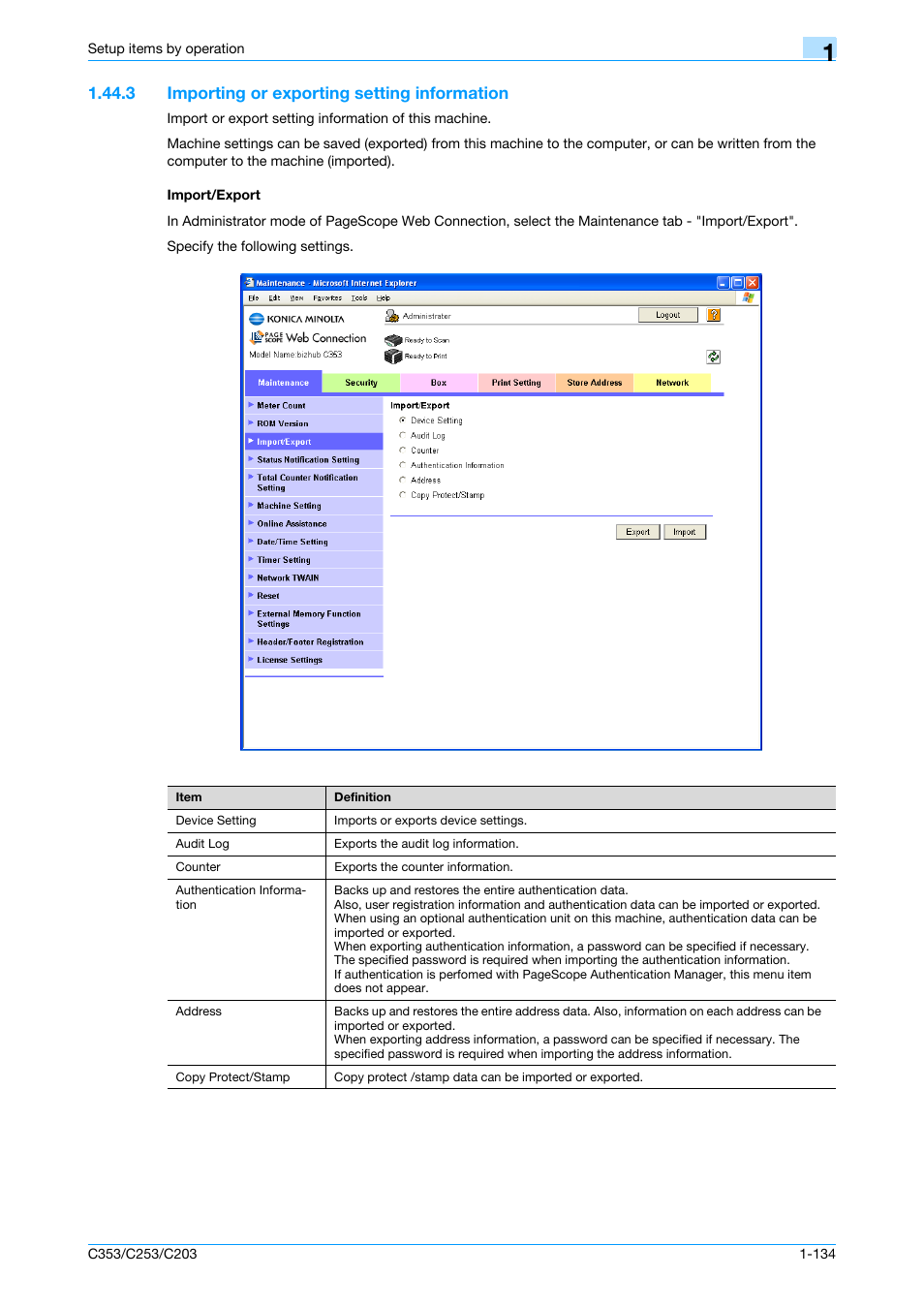
Task: Click the Administrator user icon
Action: coord(392,316)
